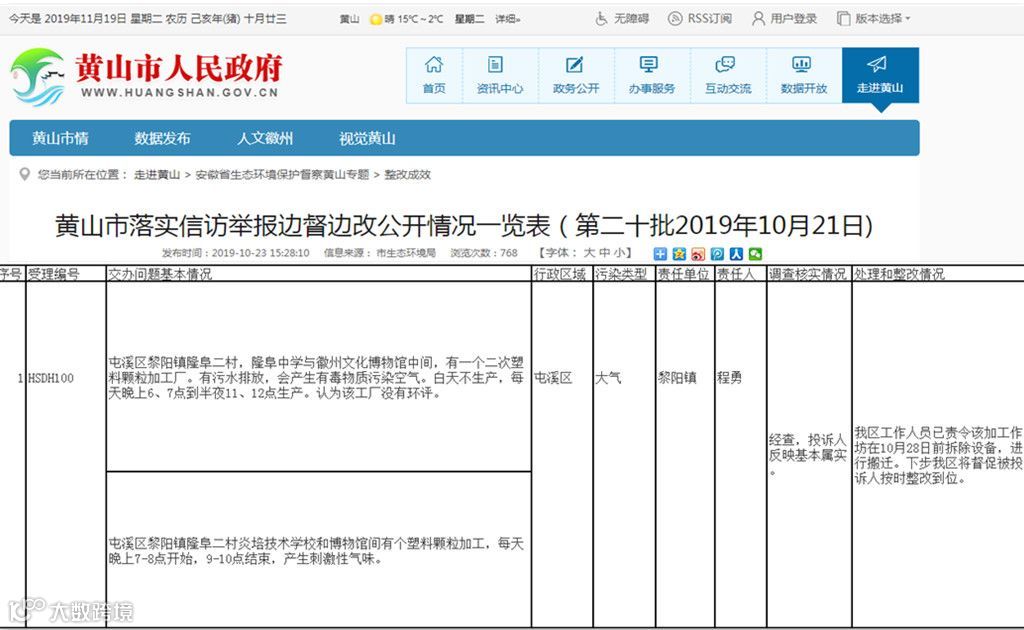Open the 互动交流 interaction section
The image size is (1024, 630).
click(728, 75)
